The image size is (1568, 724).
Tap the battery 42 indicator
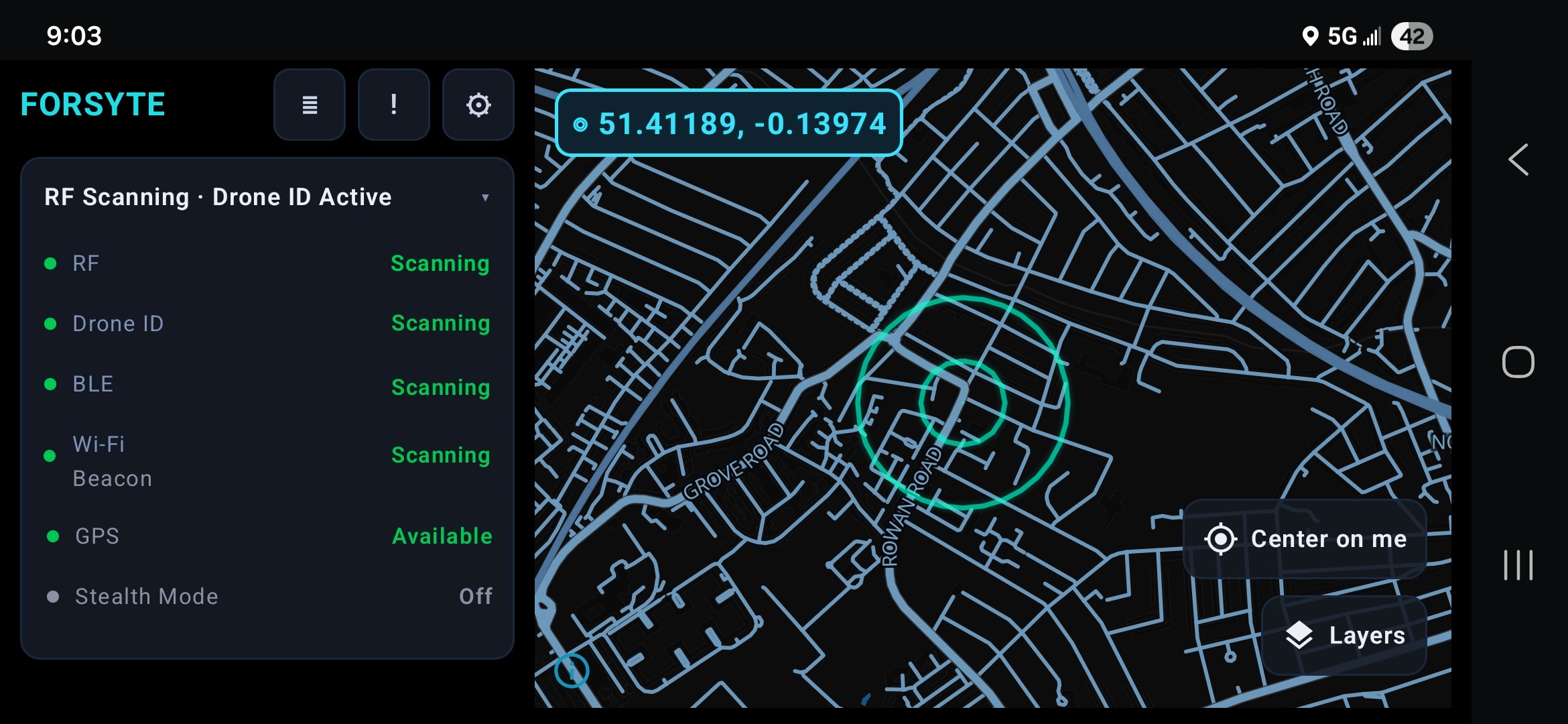pyautogui.click(x=1412, y=36)
